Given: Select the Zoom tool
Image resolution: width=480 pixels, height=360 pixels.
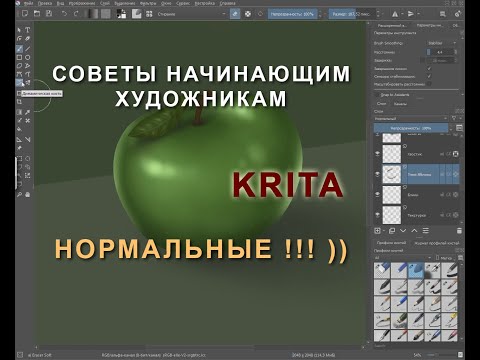Looking at the screenshot, I should point(20,194).
